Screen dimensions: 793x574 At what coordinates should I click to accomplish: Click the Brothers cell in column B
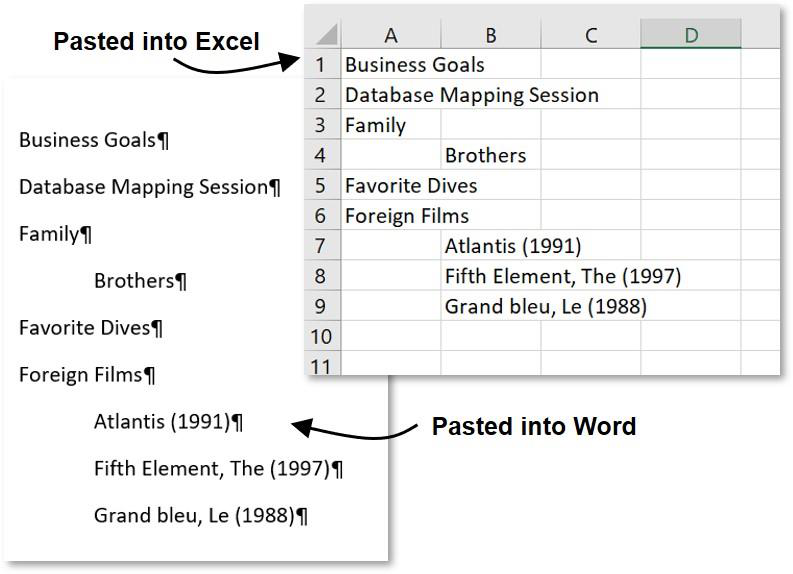490,156
